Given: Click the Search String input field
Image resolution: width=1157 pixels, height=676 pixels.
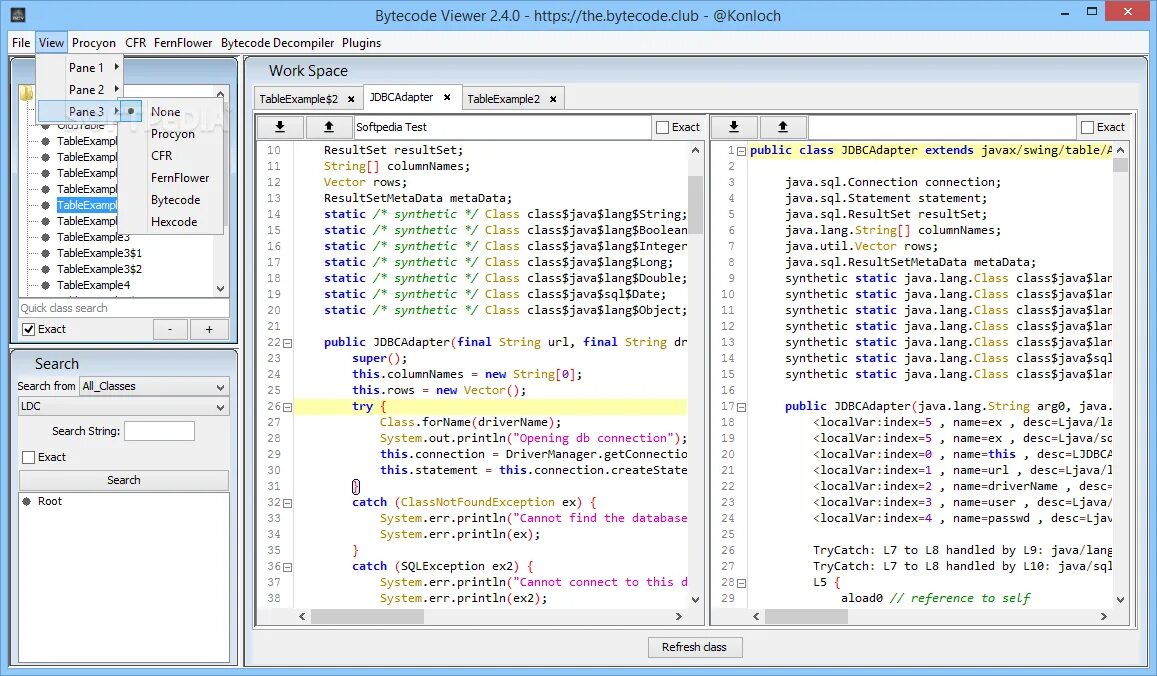Looking at the screenshot, I should tap(159, 431).
